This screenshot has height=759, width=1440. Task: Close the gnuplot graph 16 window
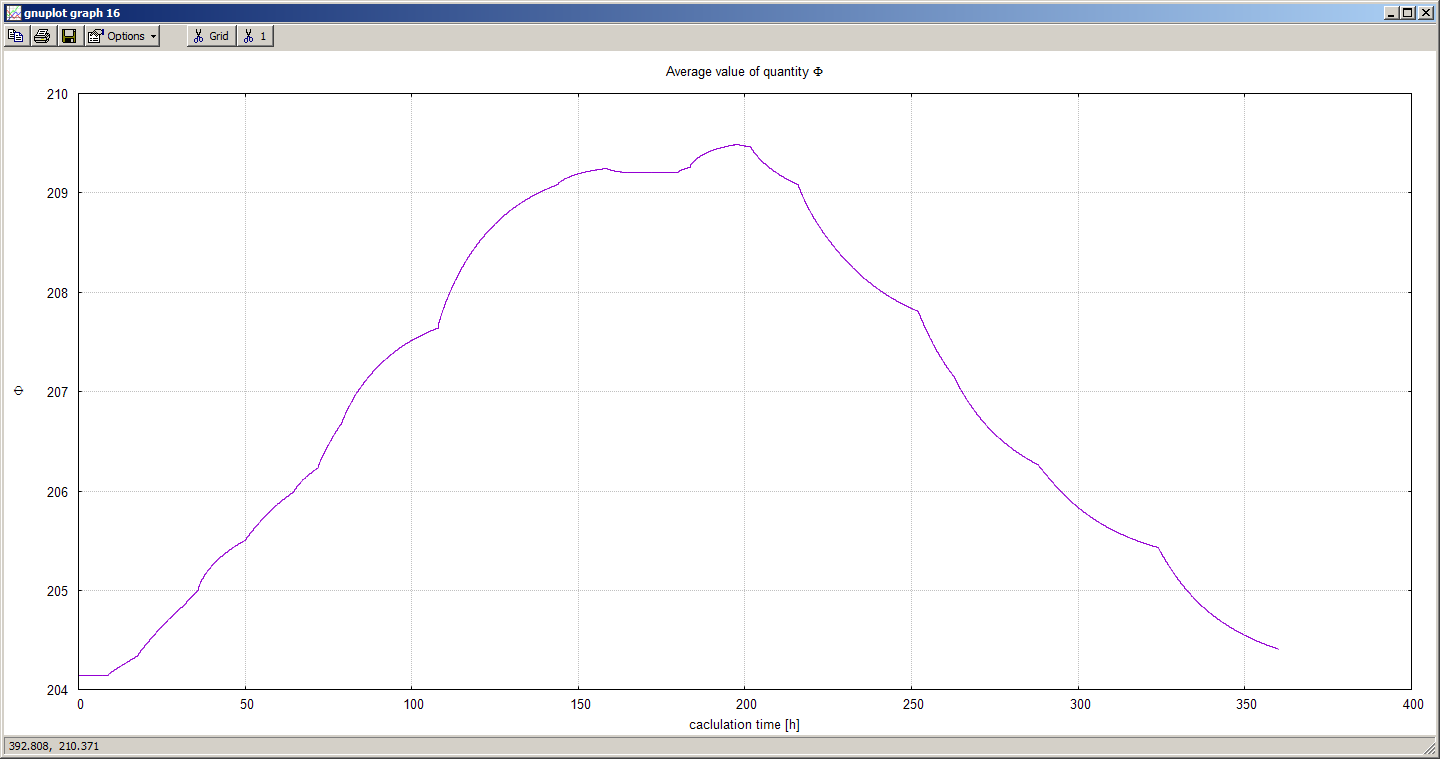[1425, 12]
